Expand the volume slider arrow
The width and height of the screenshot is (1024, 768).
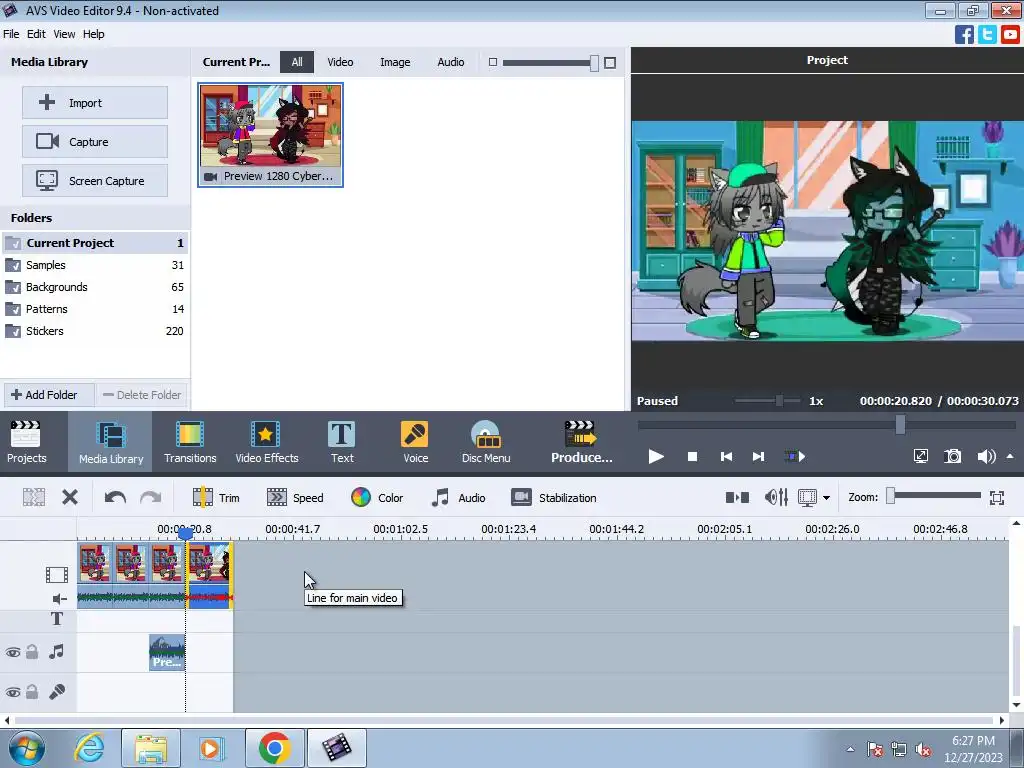1010,456
